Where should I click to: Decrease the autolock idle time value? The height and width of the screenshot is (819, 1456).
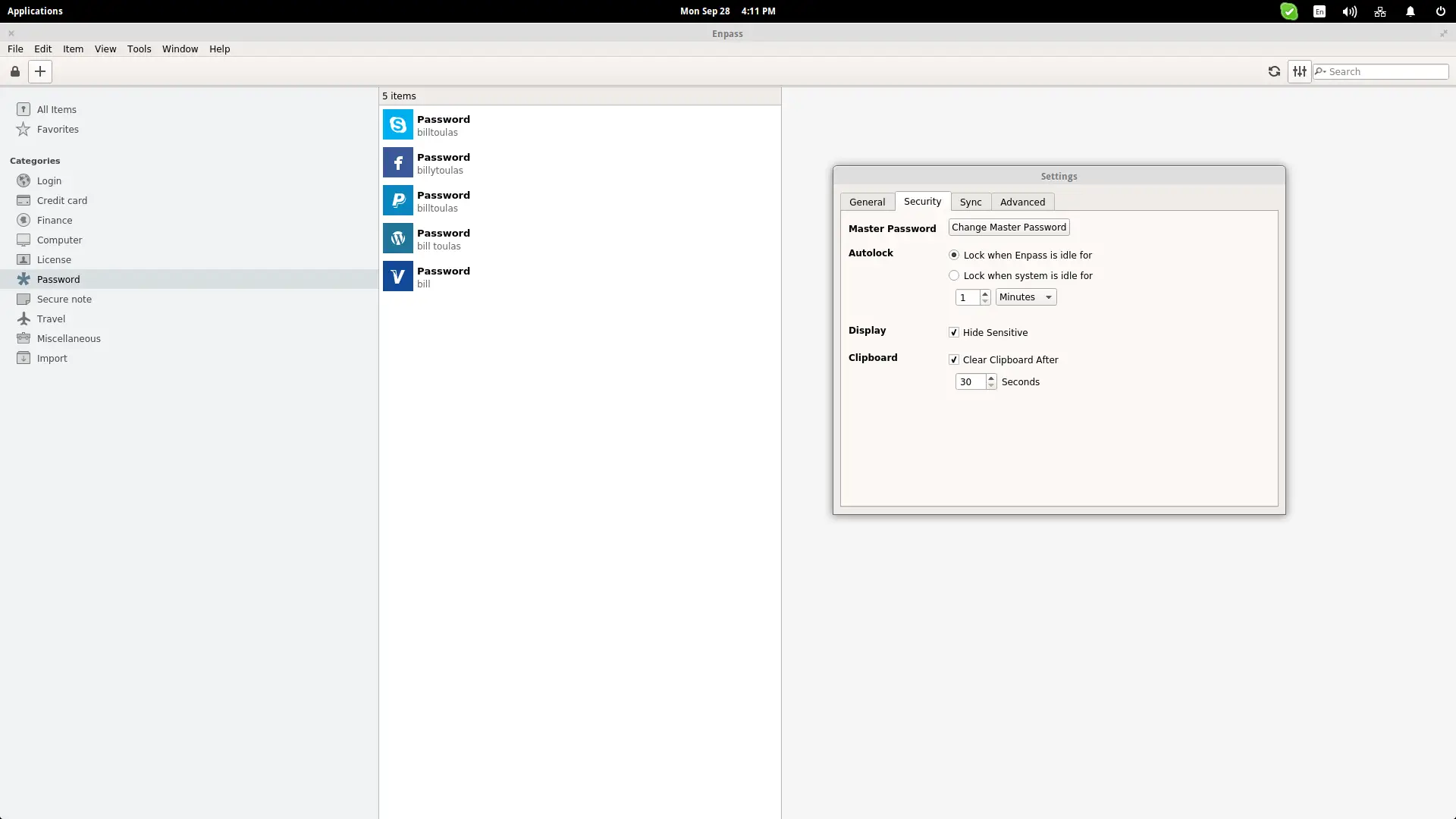[x=985, y=301]
